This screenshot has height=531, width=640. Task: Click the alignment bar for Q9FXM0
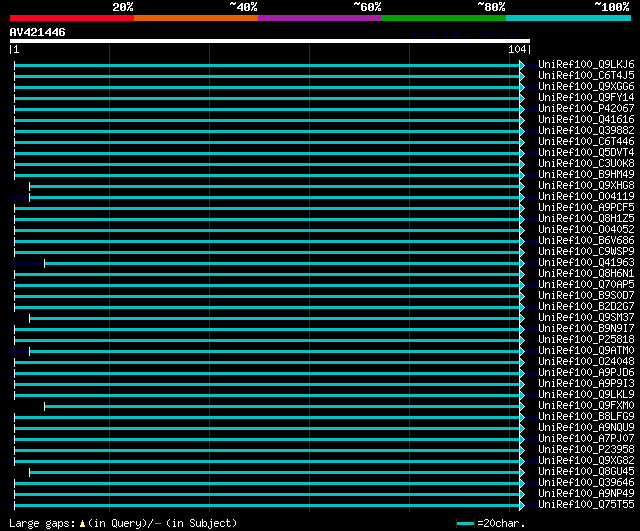coord(284,407)
